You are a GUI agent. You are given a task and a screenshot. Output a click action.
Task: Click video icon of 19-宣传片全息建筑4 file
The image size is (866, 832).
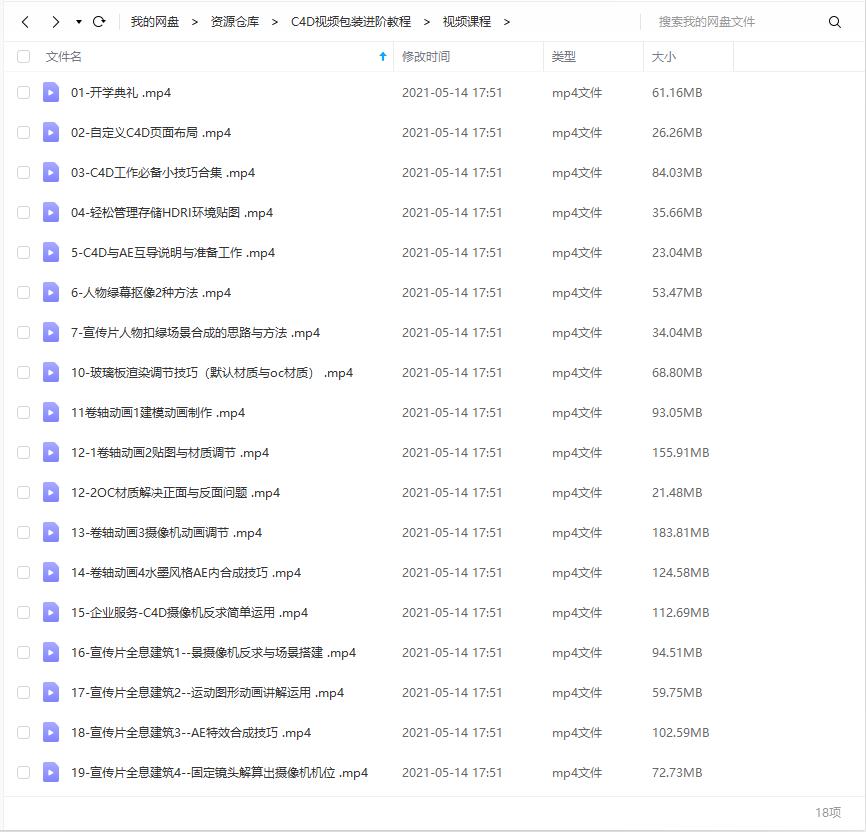coord(51,772)
